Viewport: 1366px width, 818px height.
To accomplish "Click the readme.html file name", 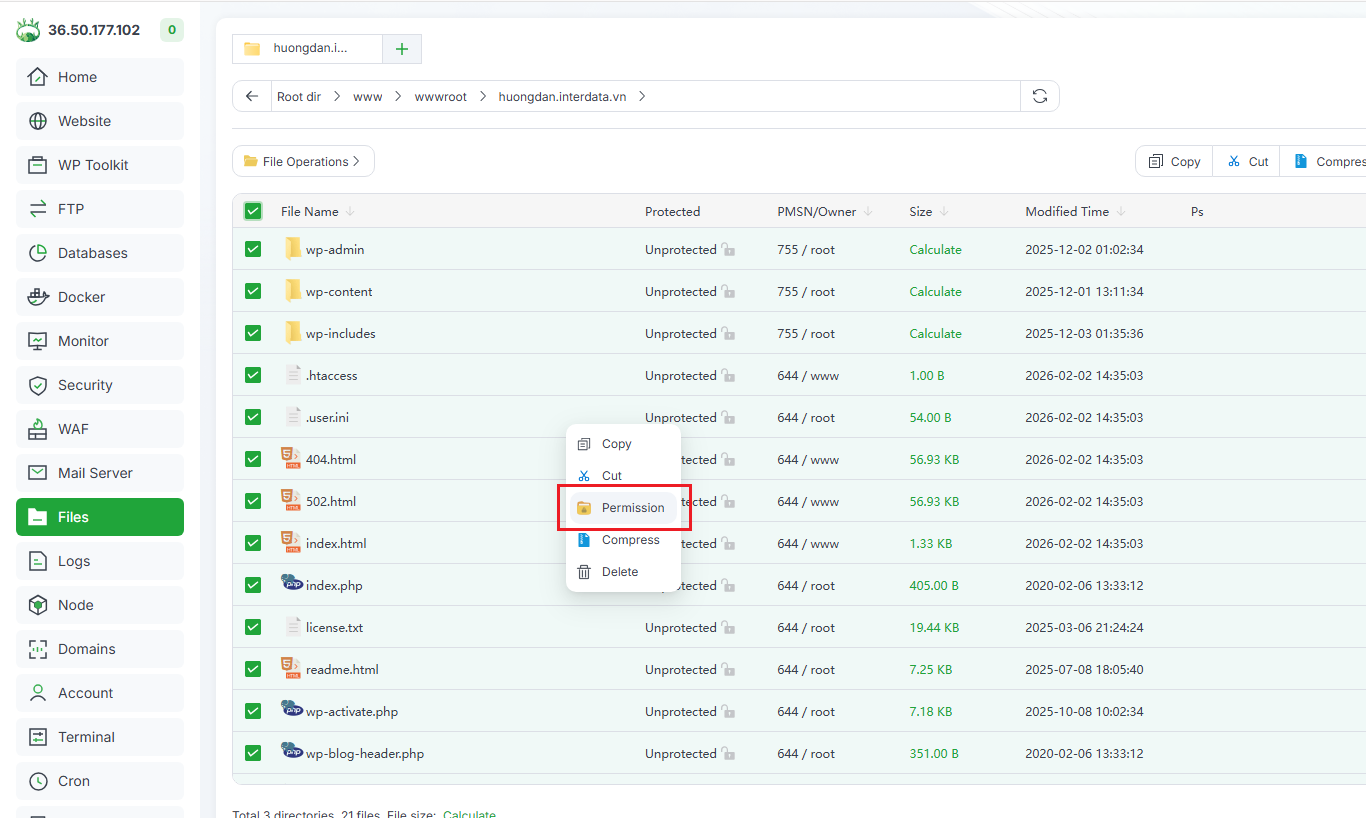I will click(x=342, y=670).
